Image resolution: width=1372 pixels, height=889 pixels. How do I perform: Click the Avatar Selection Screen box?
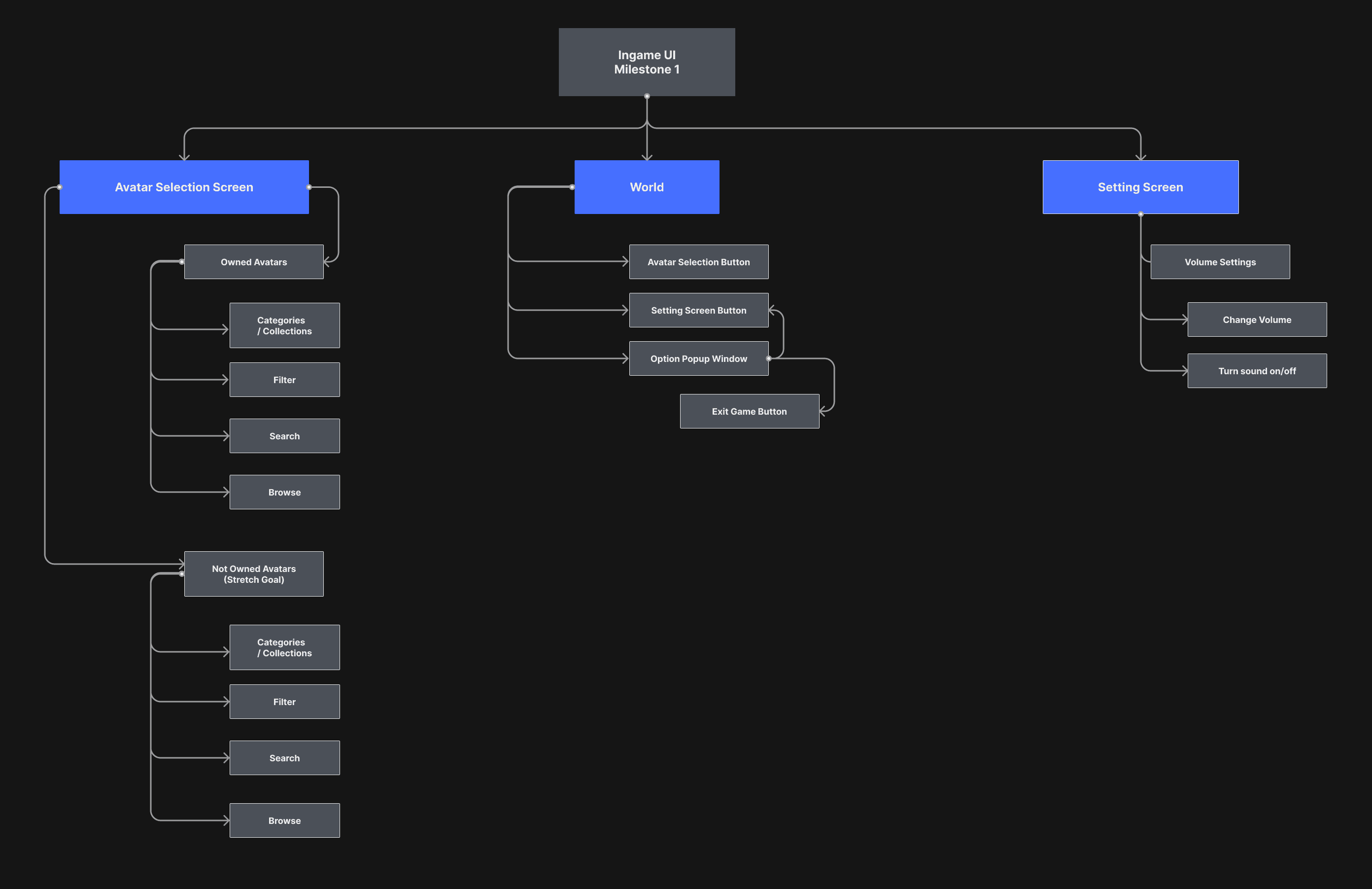(184, 187)
